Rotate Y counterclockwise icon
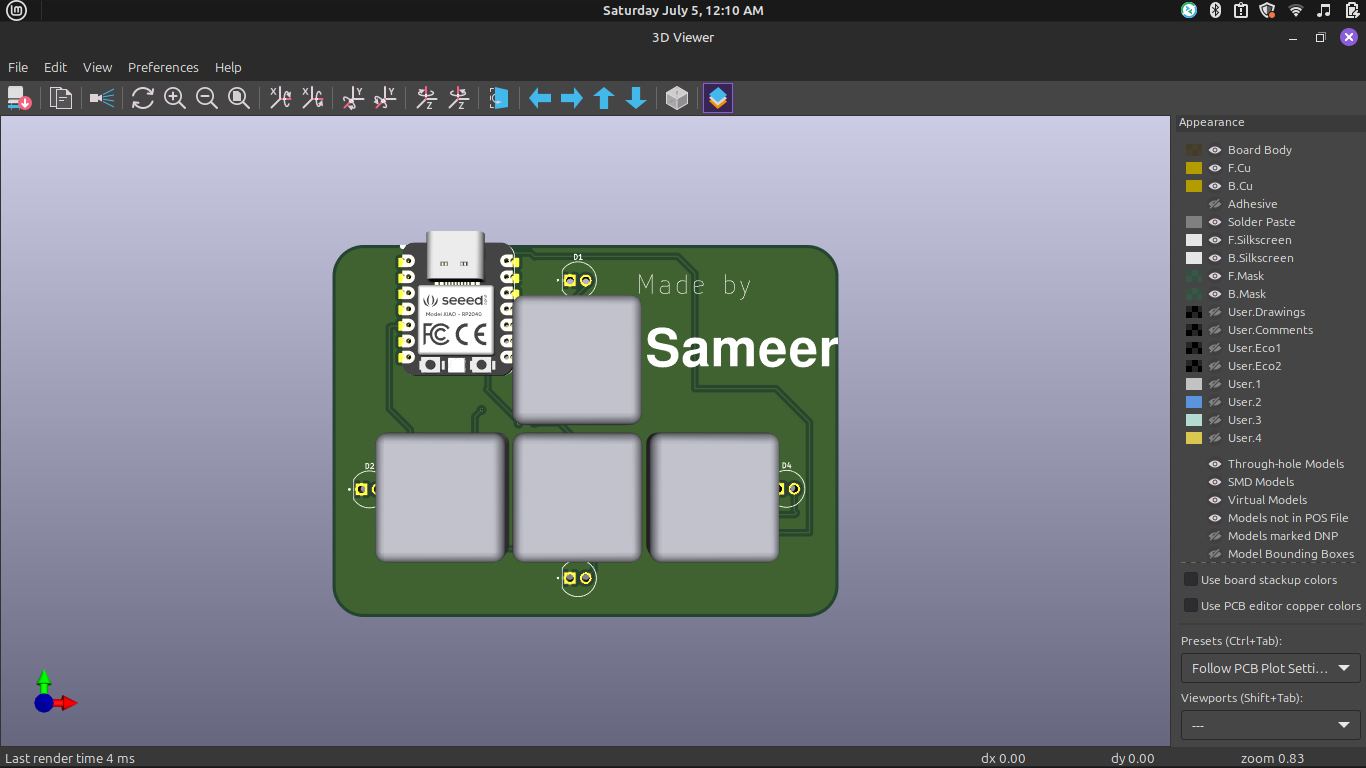The image size is (1366, 768). point(385,98)
